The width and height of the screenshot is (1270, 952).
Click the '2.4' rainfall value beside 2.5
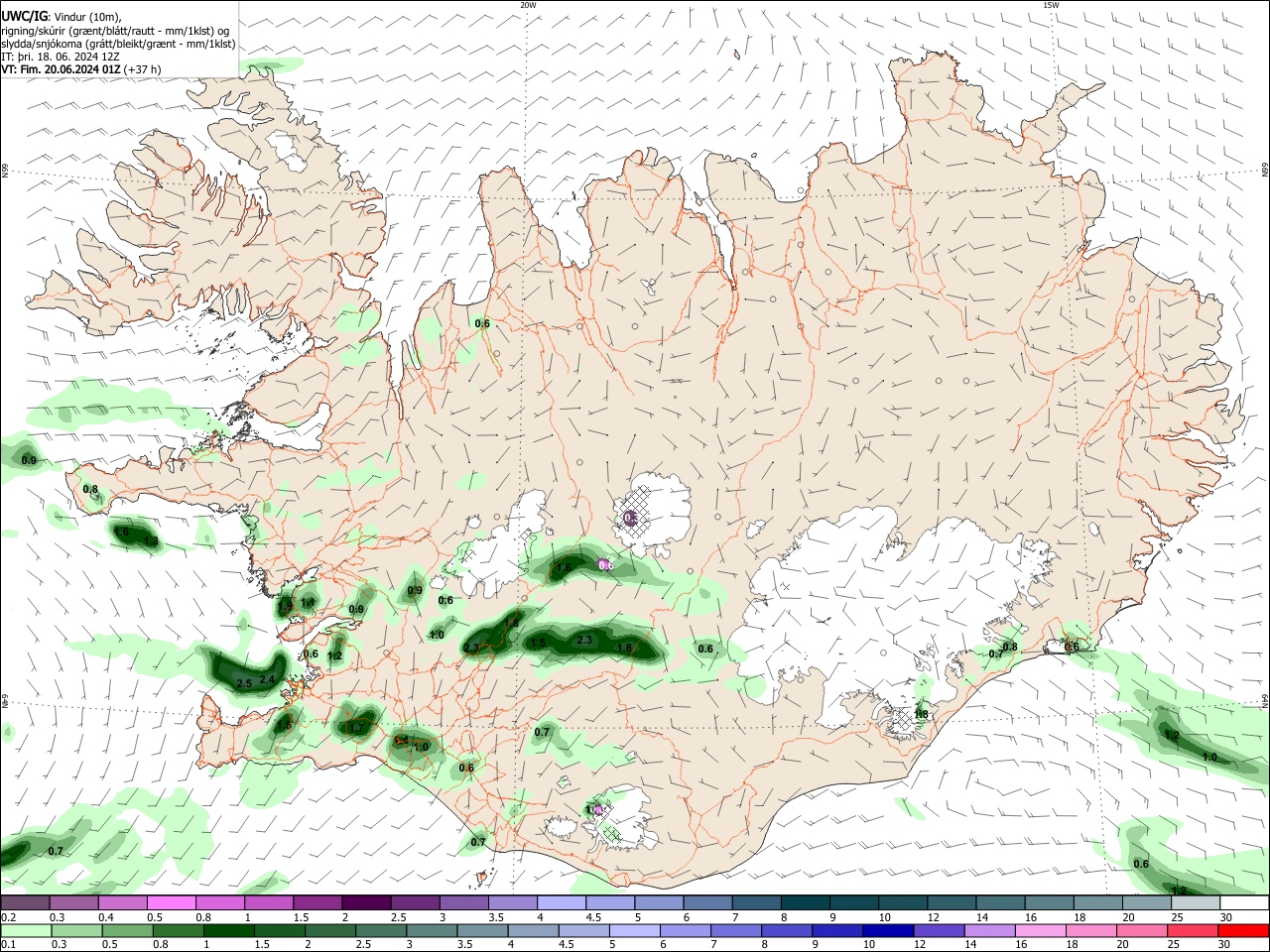click(266, 679)
